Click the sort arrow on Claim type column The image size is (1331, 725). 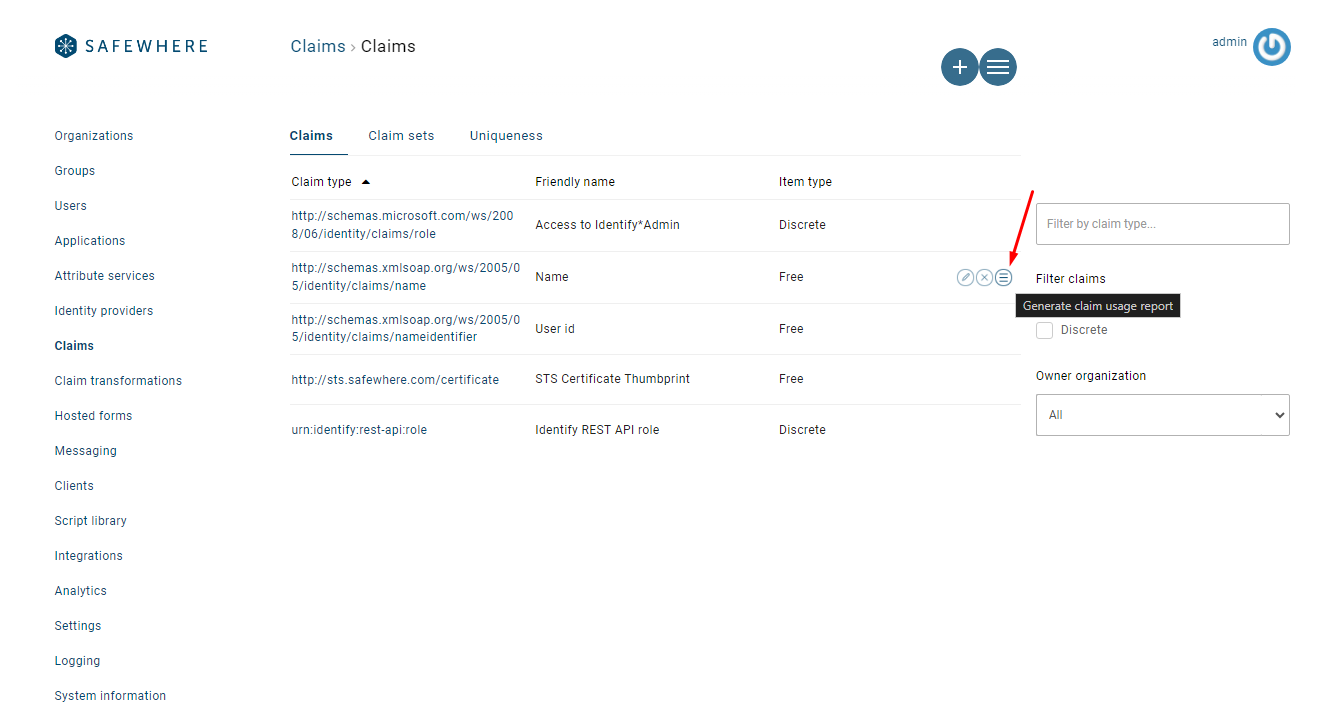point(365,181)
